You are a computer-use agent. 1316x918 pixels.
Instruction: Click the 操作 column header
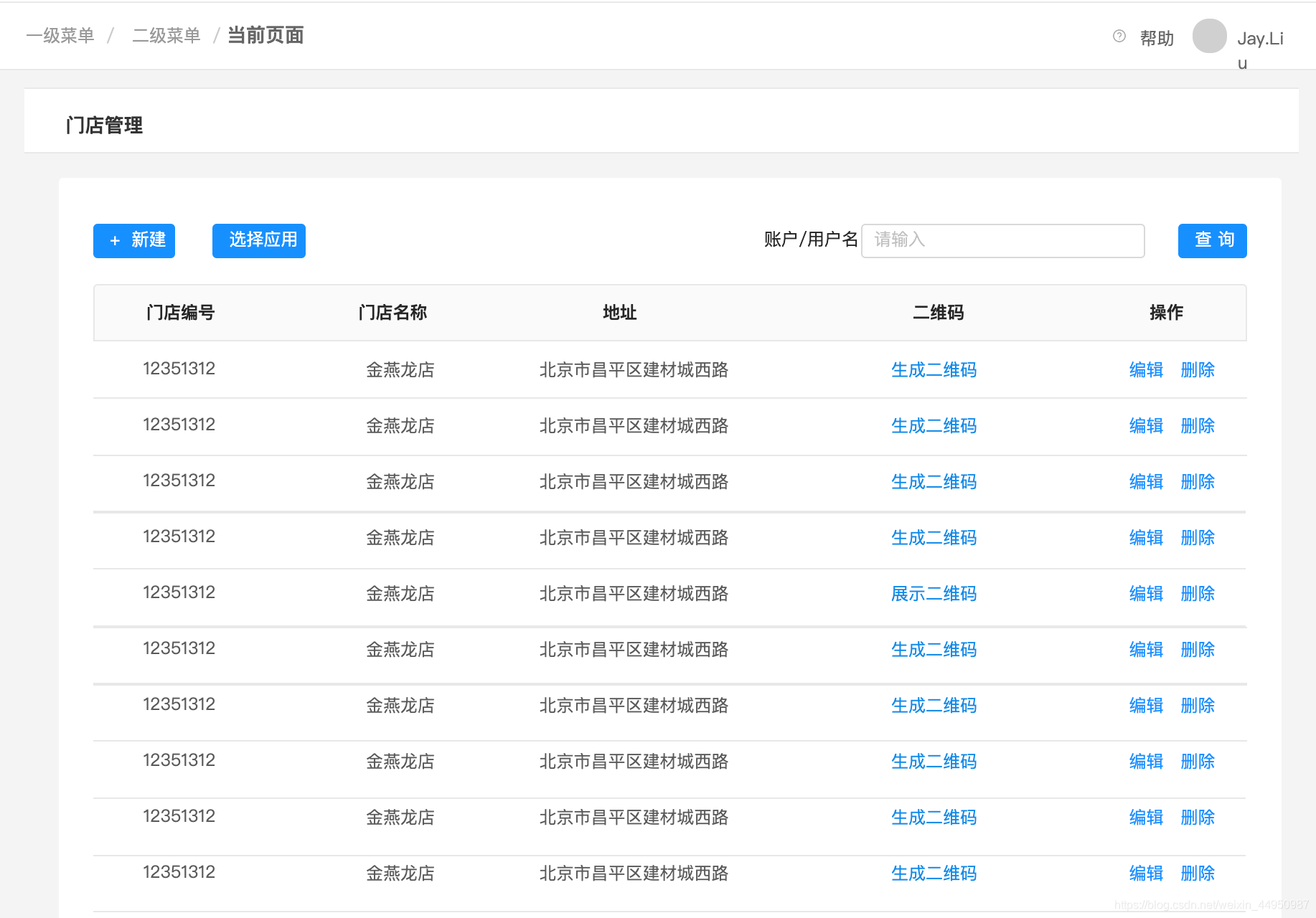[x=1166, y=313]
